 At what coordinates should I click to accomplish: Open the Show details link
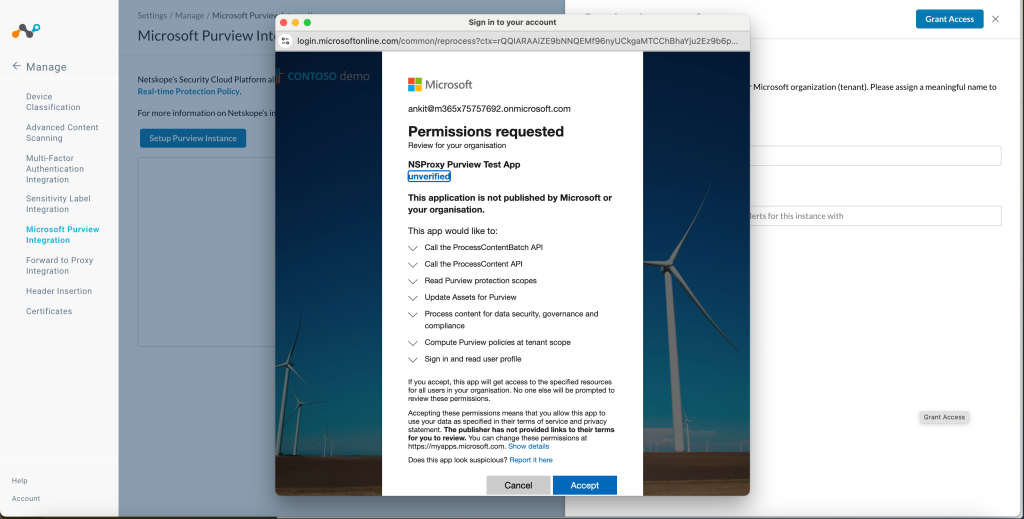[528, 447]
